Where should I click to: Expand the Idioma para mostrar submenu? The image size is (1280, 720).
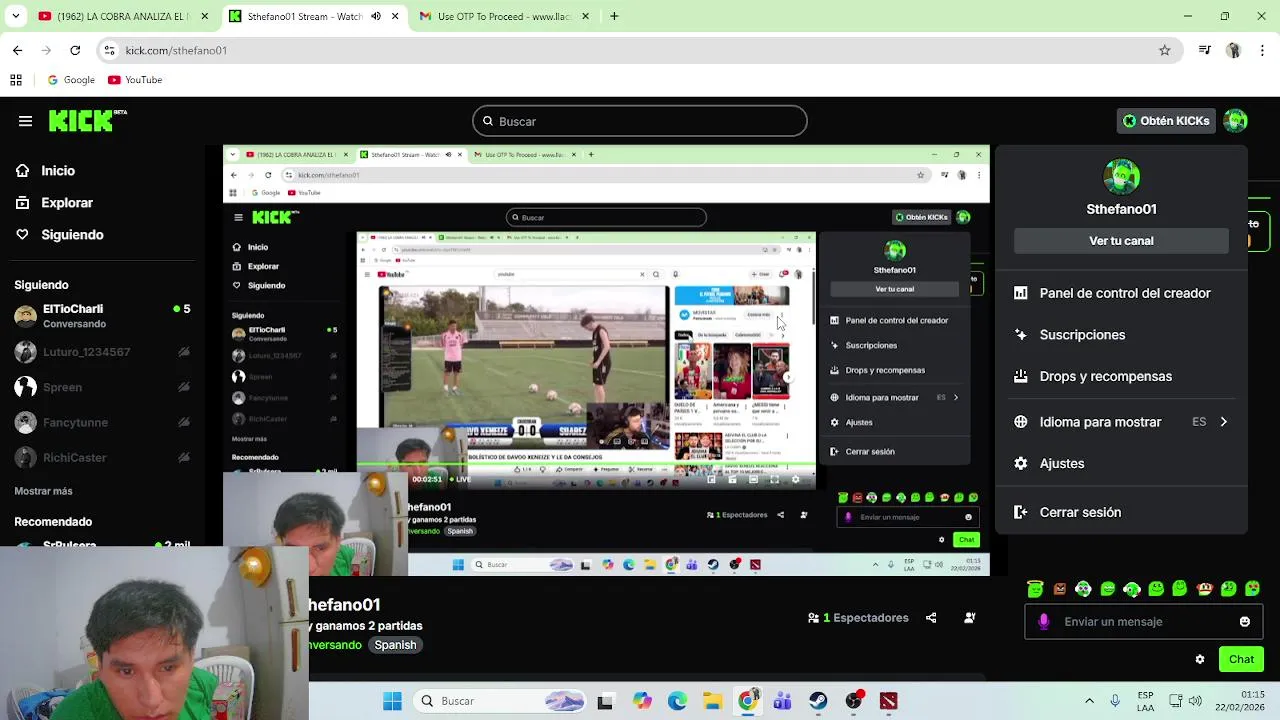[1223, 422]
